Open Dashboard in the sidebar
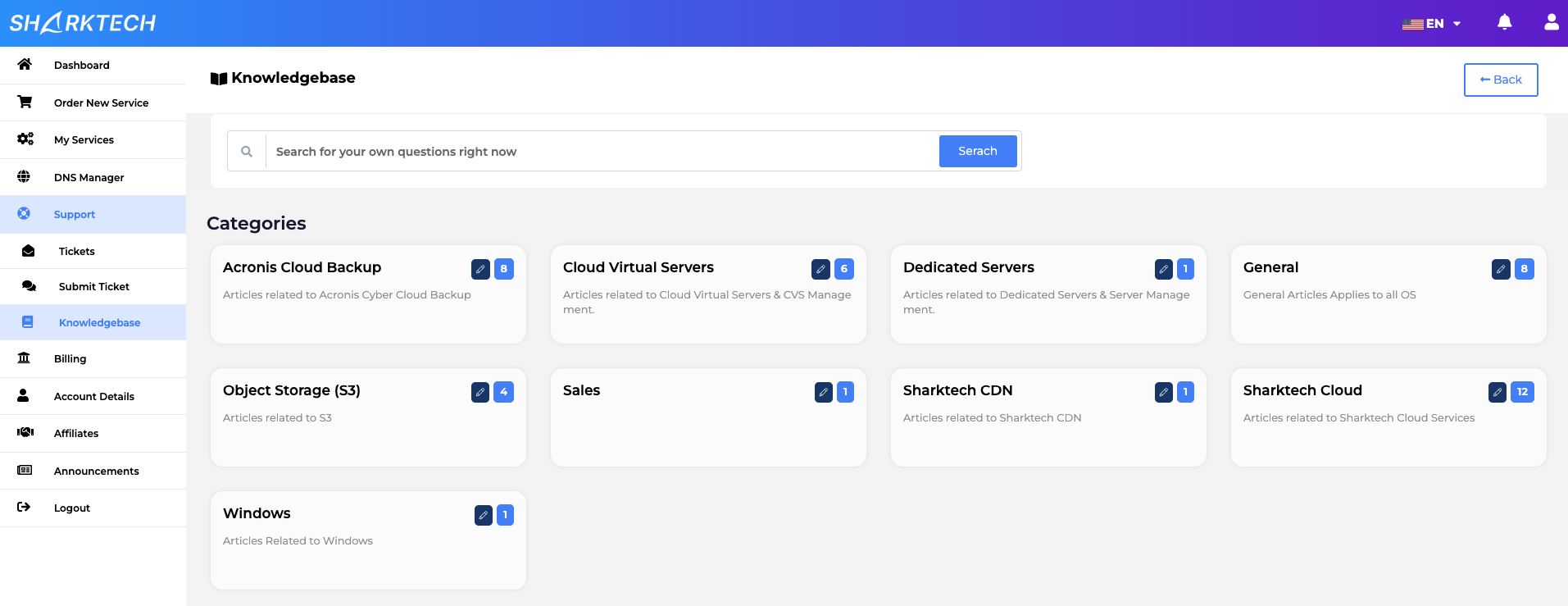1568x606 pixels. coord(93,65)
